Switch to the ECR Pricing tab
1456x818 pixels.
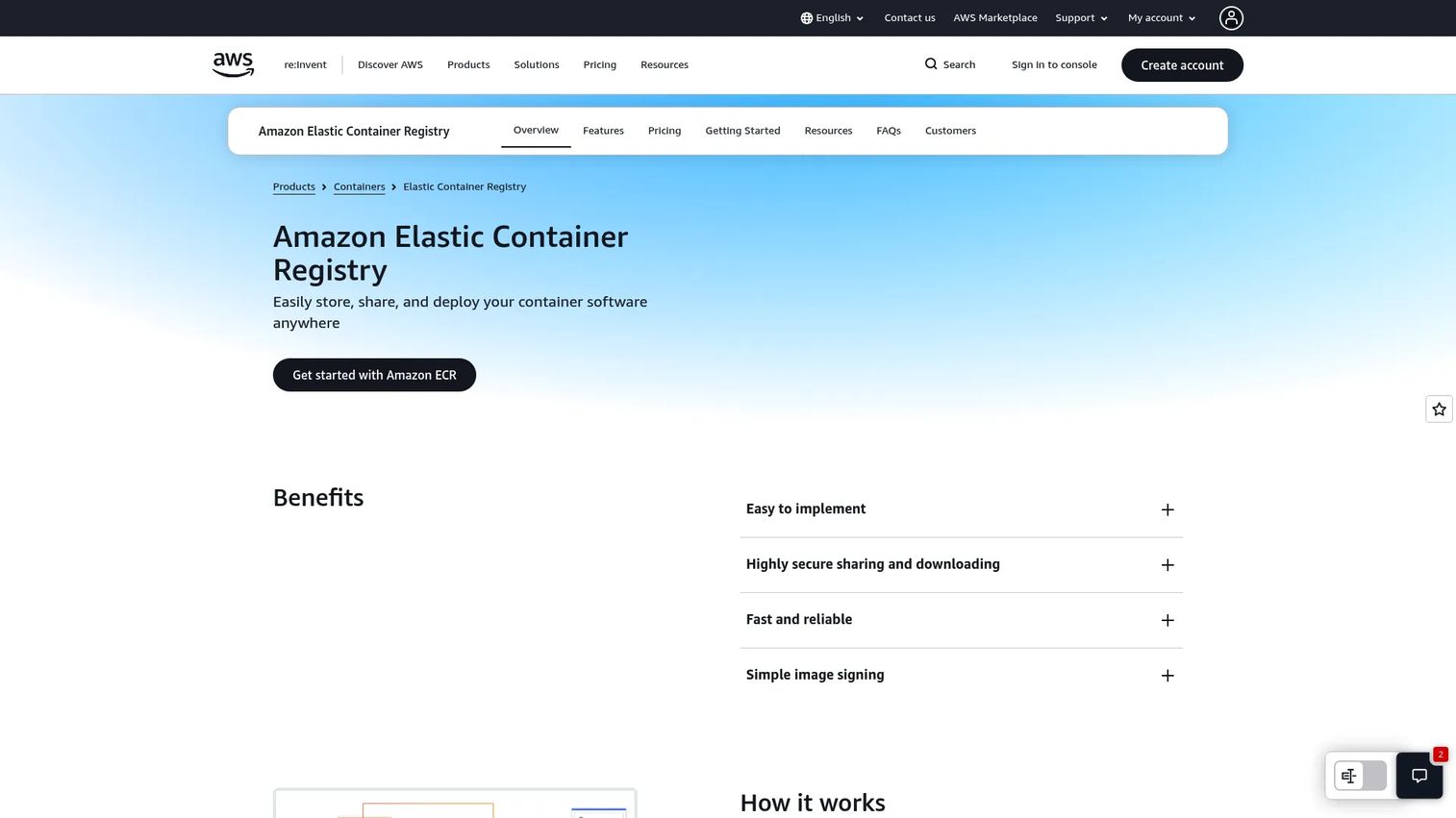tap(665, 131)
